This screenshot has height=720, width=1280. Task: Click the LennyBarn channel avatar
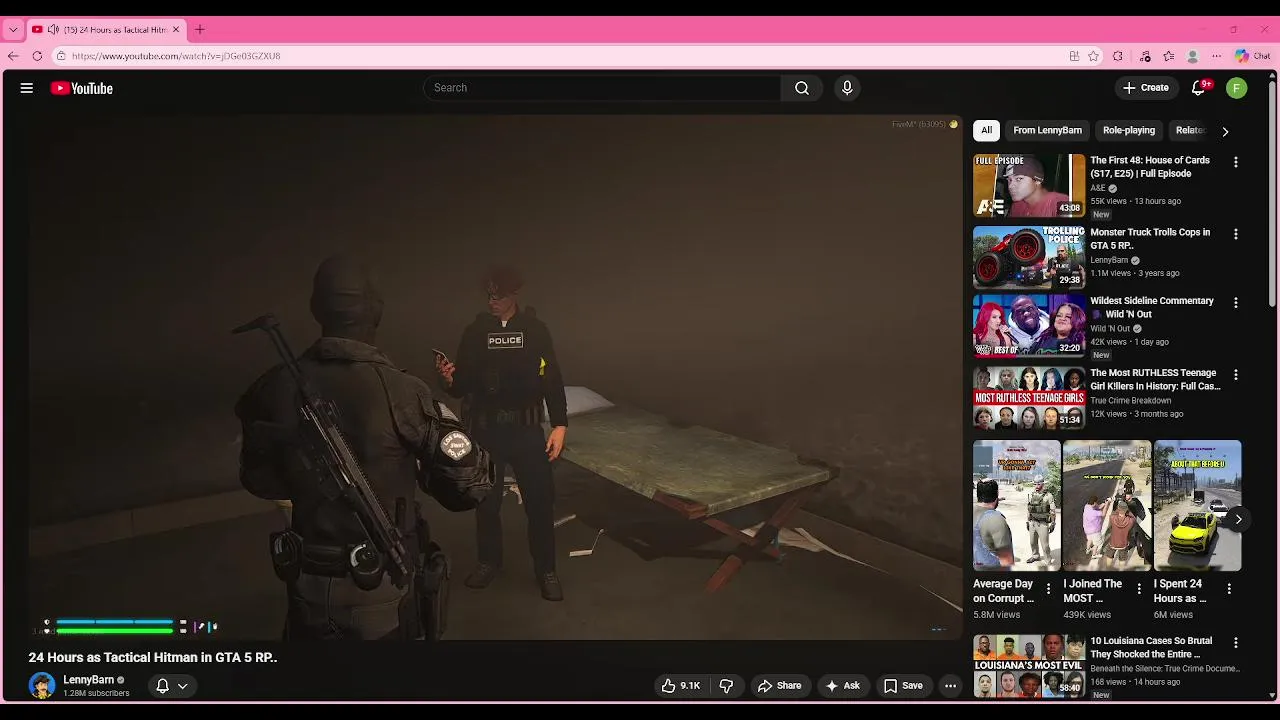click(42, 685)
